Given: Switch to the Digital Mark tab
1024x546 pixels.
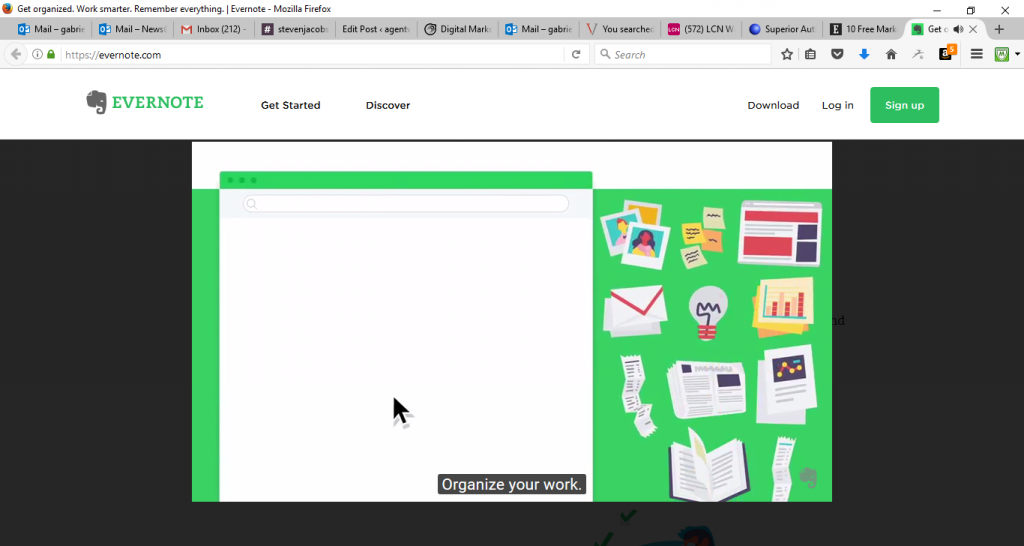Looking at the screenshot, I should tap(458, 29).
